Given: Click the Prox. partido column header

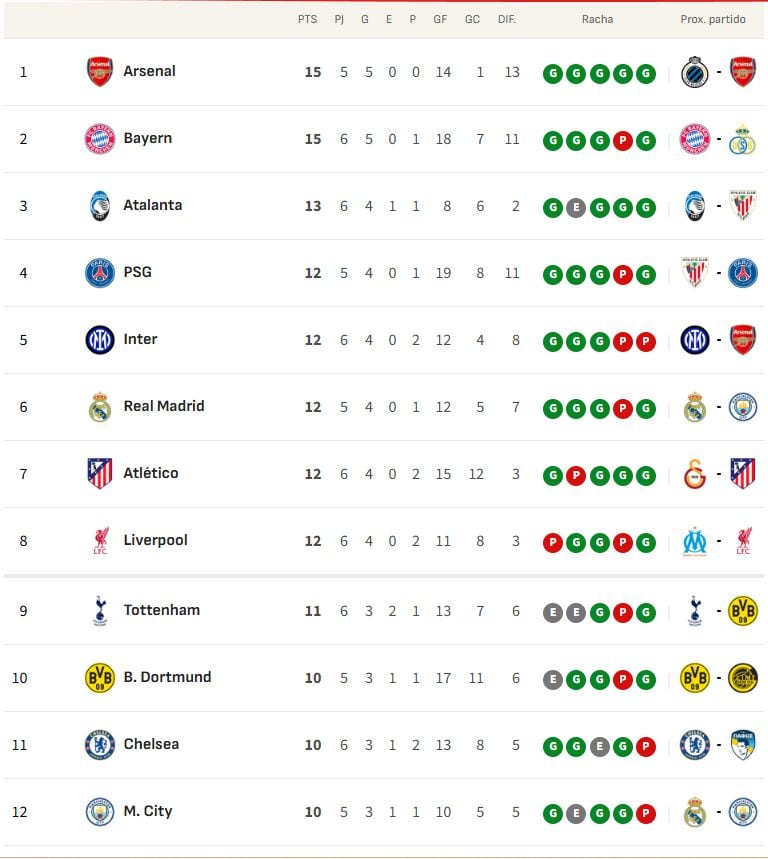Looking at the screenshot, I should point(713,19).
